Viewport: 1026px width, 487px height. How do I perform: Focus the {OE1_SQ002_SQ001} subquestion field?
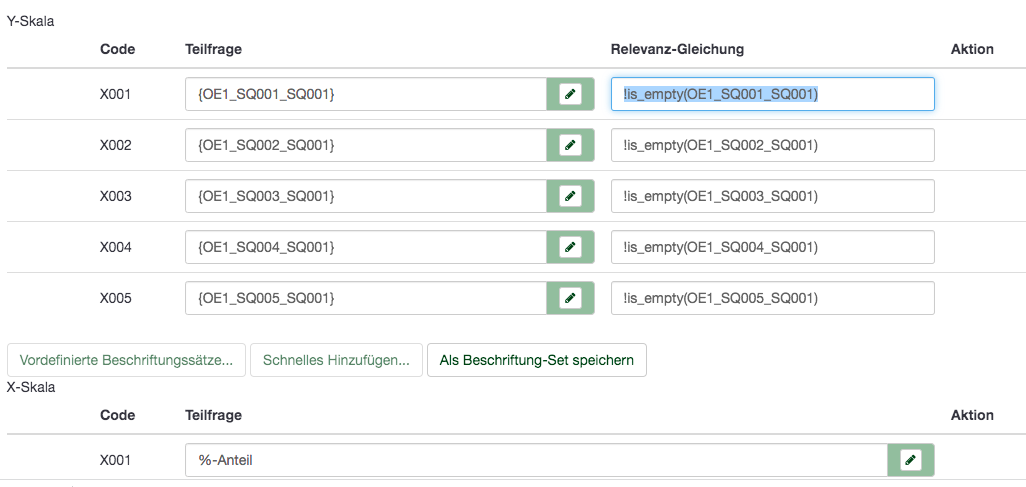tap(365, 145)
